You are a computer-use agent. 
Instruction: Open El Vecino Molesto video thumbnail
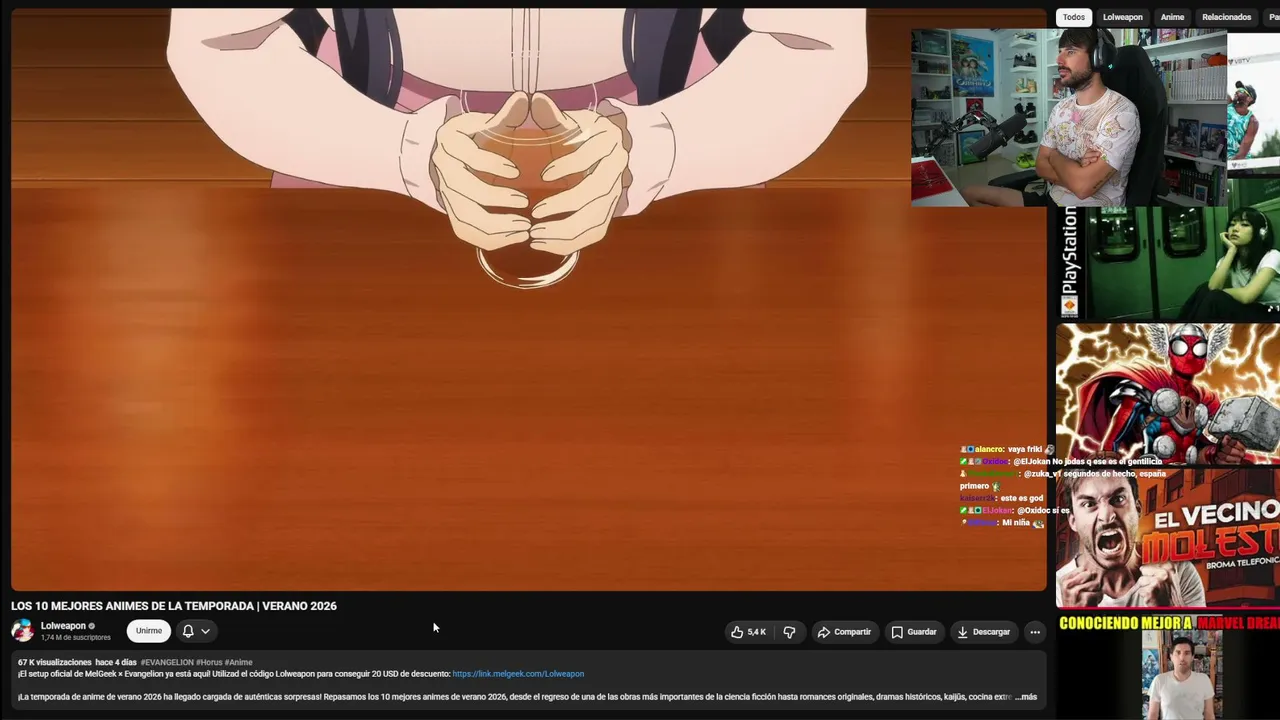coord(1168,538)
